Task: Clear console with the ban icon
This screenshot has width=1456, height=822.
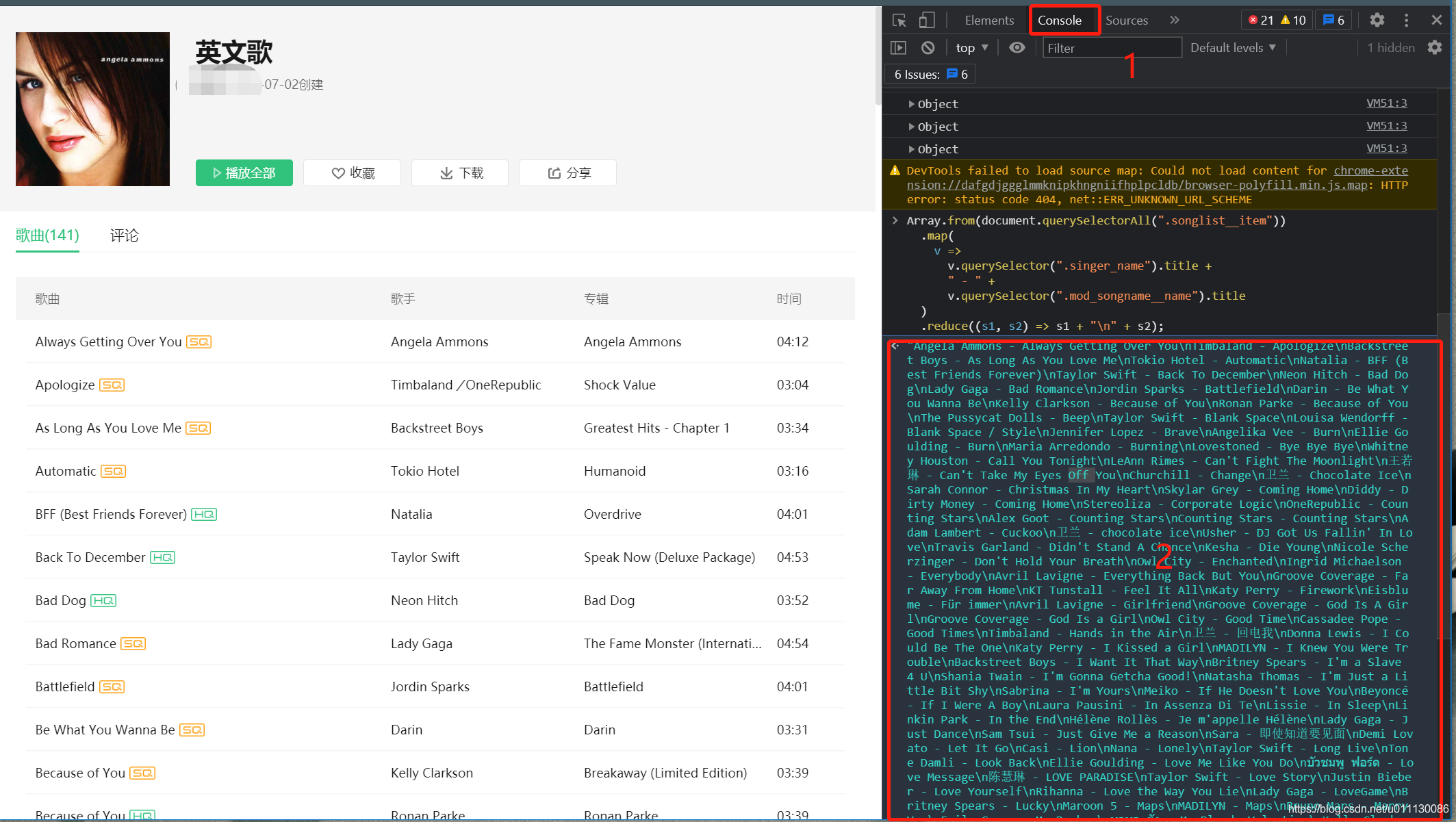Action: [928, 48]
